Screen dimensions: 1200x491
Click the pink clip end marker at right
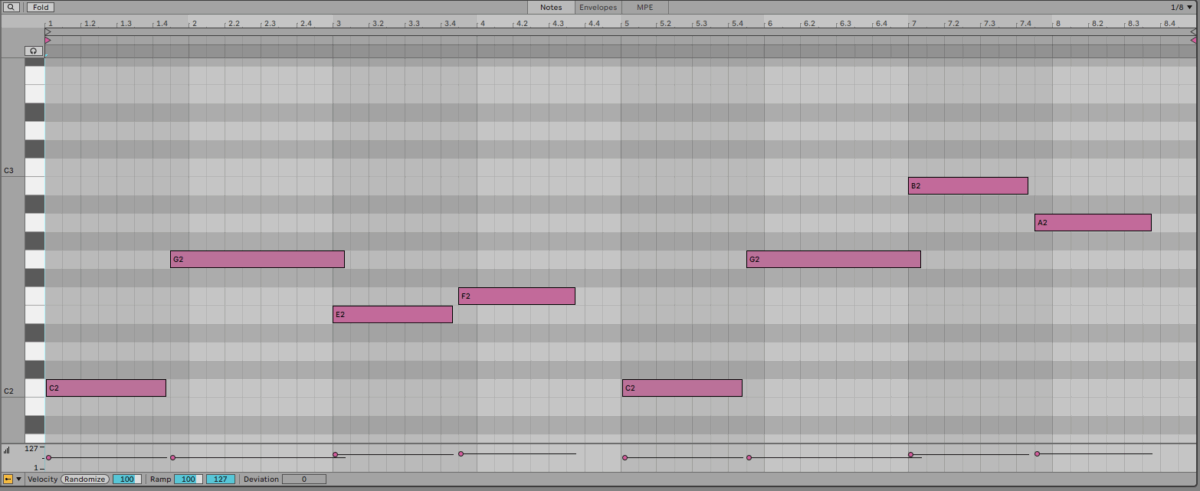pyautogui.click(x=1193, y=40)
